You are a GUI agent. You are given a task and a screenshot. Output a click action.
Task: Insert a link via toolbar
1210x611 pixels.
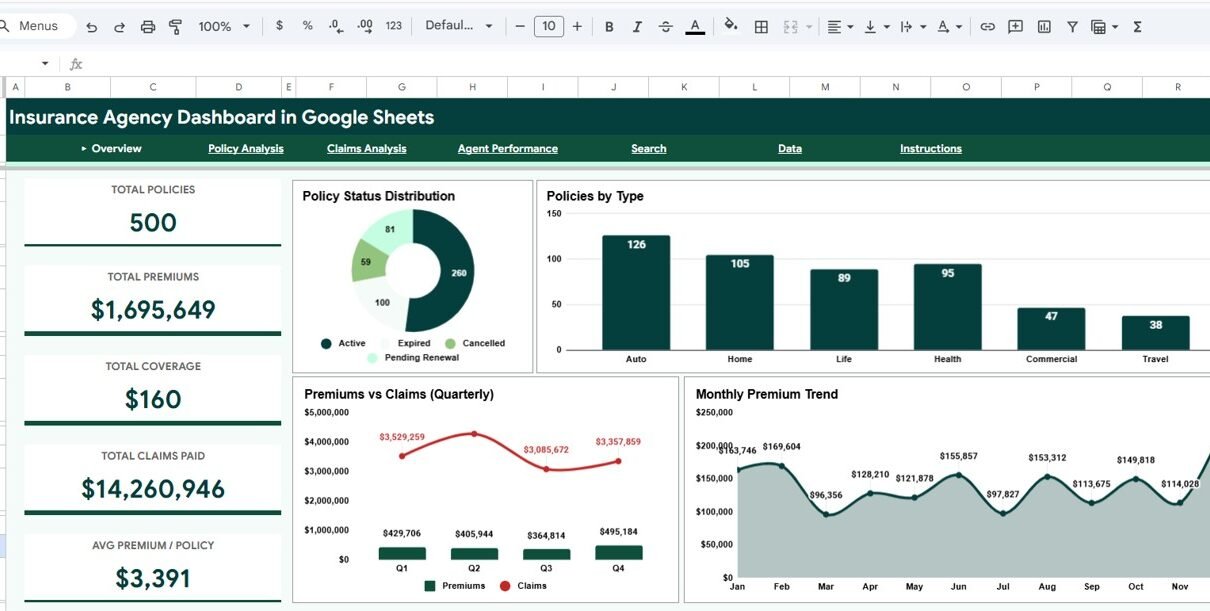pyautogui.click(x=987, y=27)
